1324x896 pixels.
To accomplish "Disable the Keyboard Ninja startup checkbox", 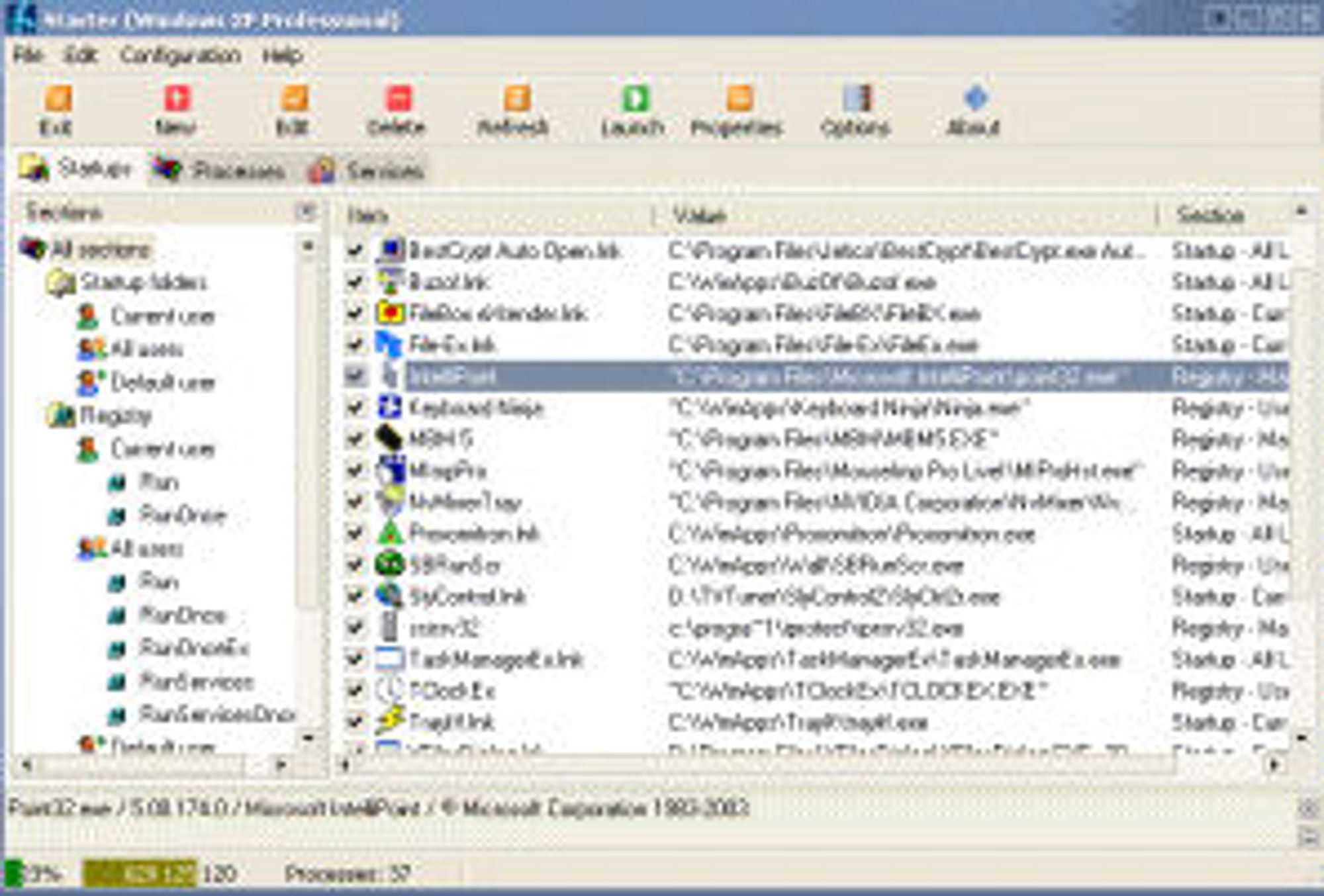I will pyautogui.click(x=355, y=407).
